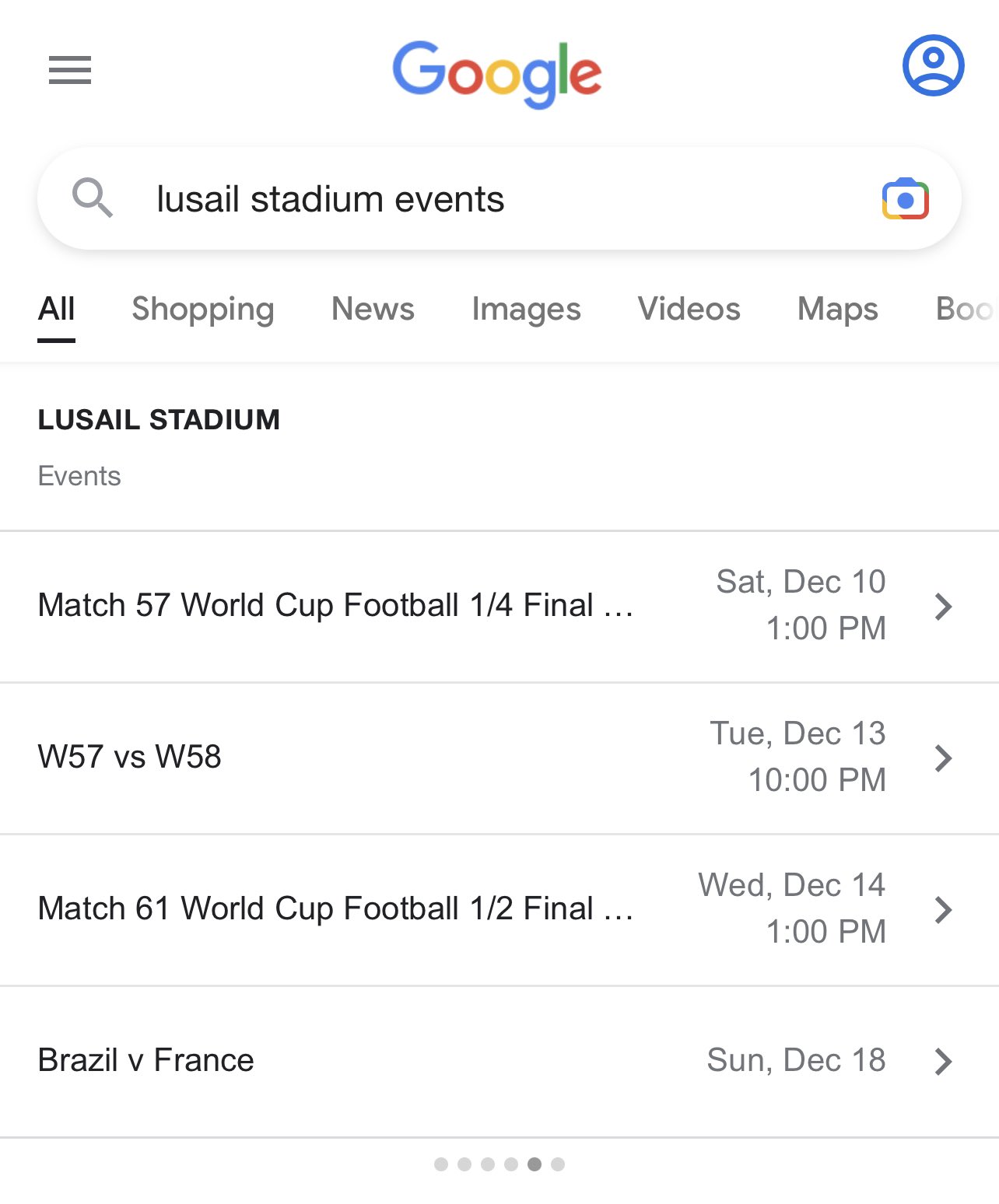The height and width of the screenshot is (1204, 999).
Task: Open W57 vs W58 event
Action: (499, 758)
